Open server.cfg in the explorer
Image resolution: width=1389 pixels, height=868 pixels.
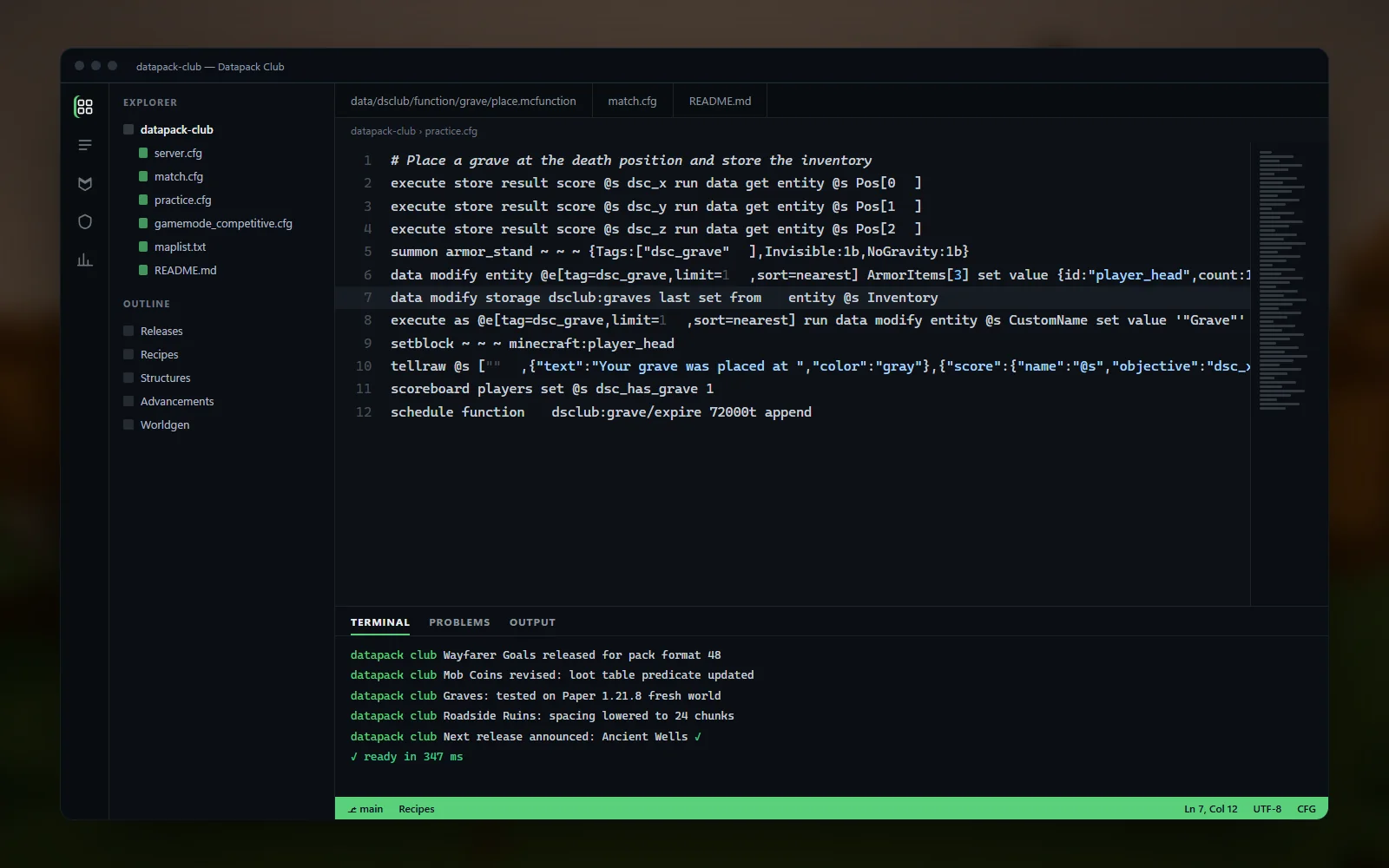click(x=178, y=153)
